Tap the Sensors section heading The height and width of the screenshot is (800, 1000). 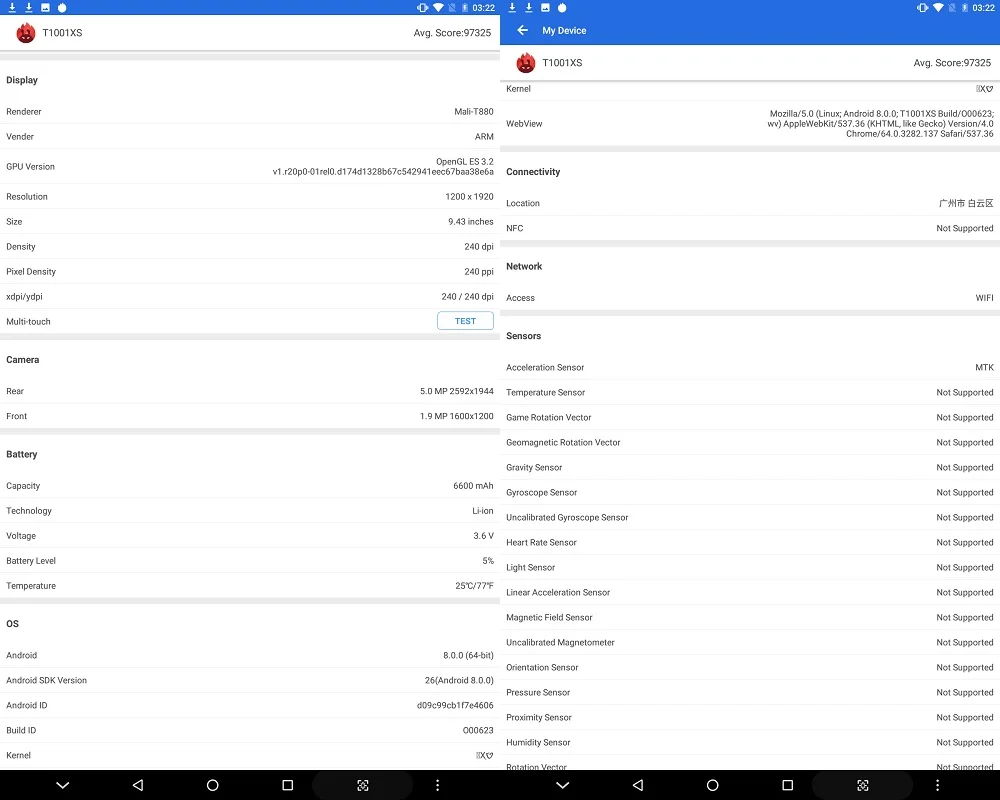(524, 336)
